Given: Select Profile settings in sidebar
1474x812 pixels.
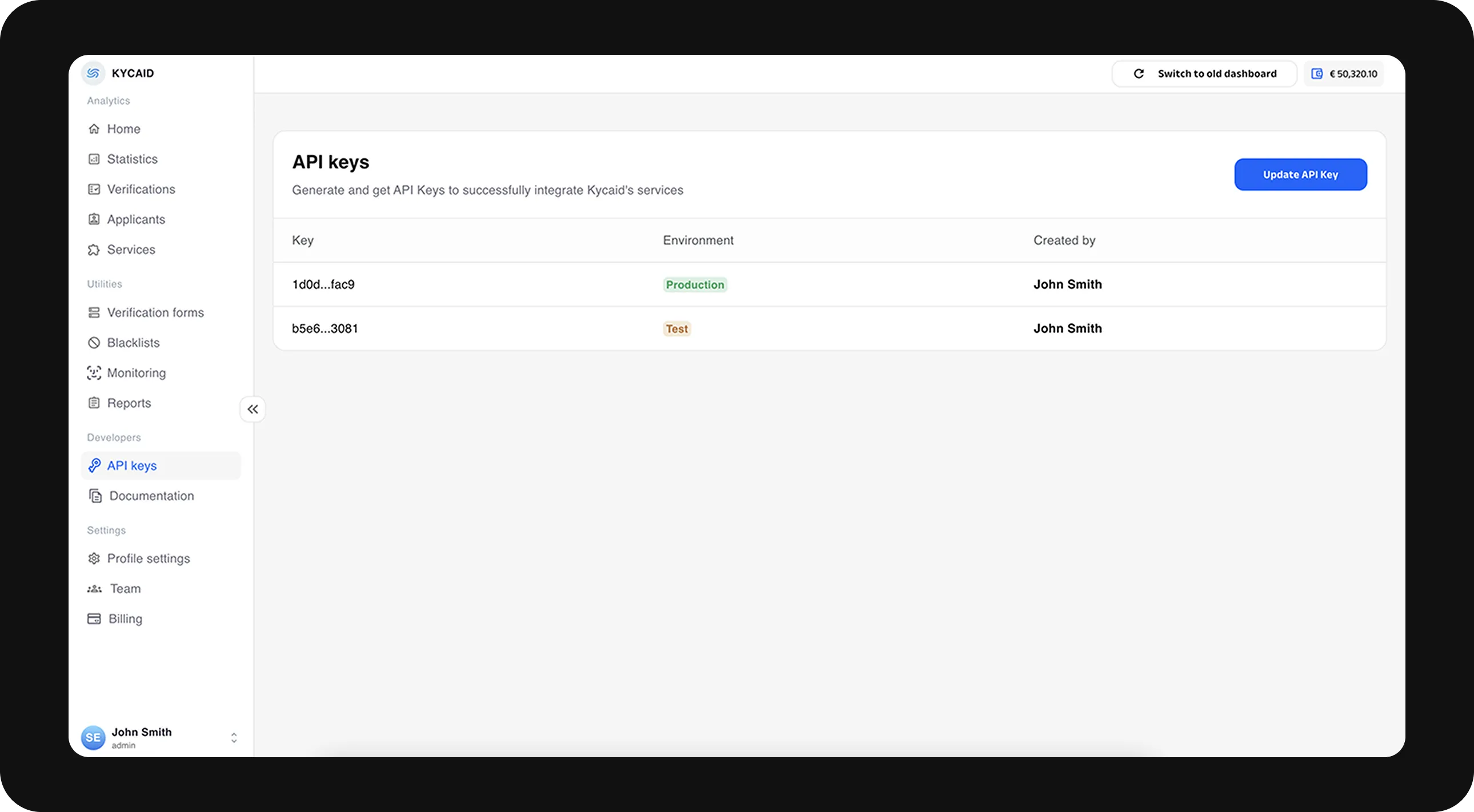Looking at the screenshot, I should coord(148,558).
